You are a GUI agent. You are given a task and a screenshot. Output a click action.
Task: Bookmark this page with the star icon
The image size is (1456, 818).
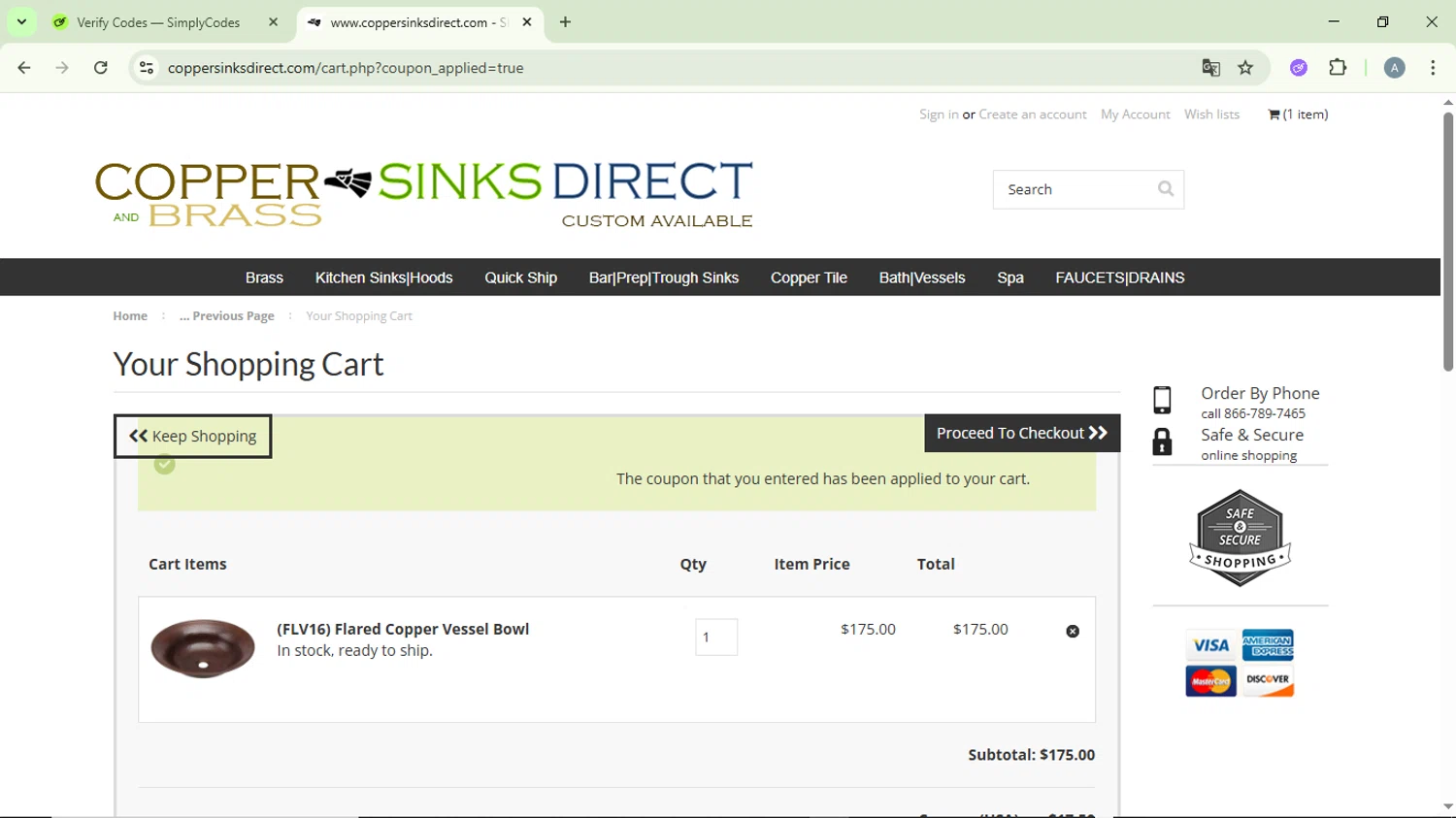pos(1245,68)
